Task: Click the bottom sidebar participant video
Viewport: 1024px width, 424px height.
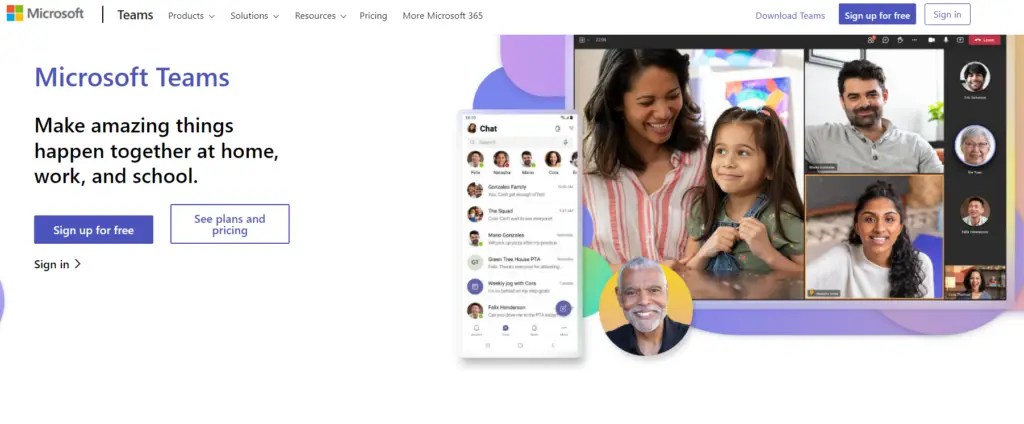Action: (975, 282)
